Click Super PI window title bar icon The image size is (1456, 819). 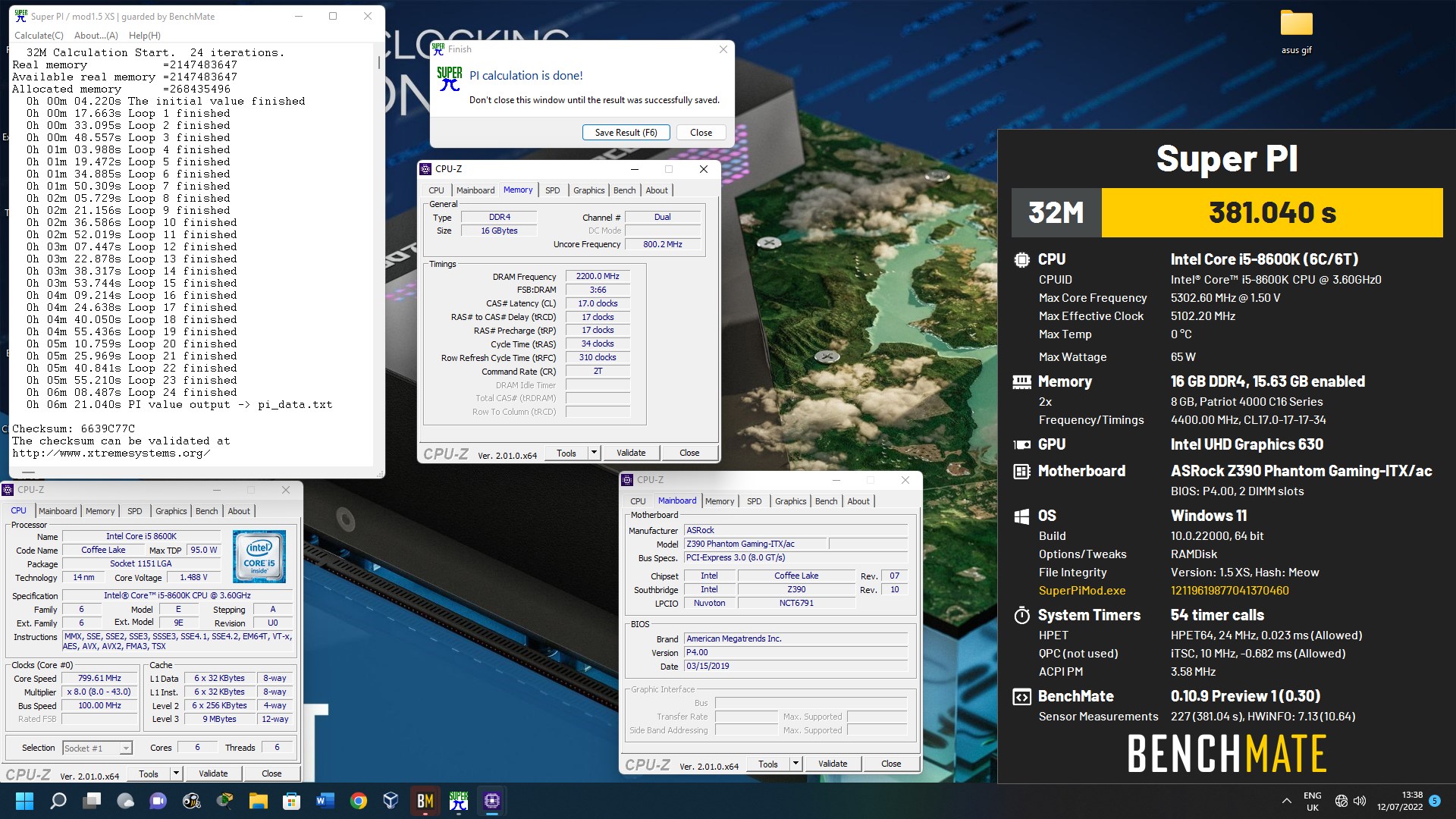(x=20, y=16)
